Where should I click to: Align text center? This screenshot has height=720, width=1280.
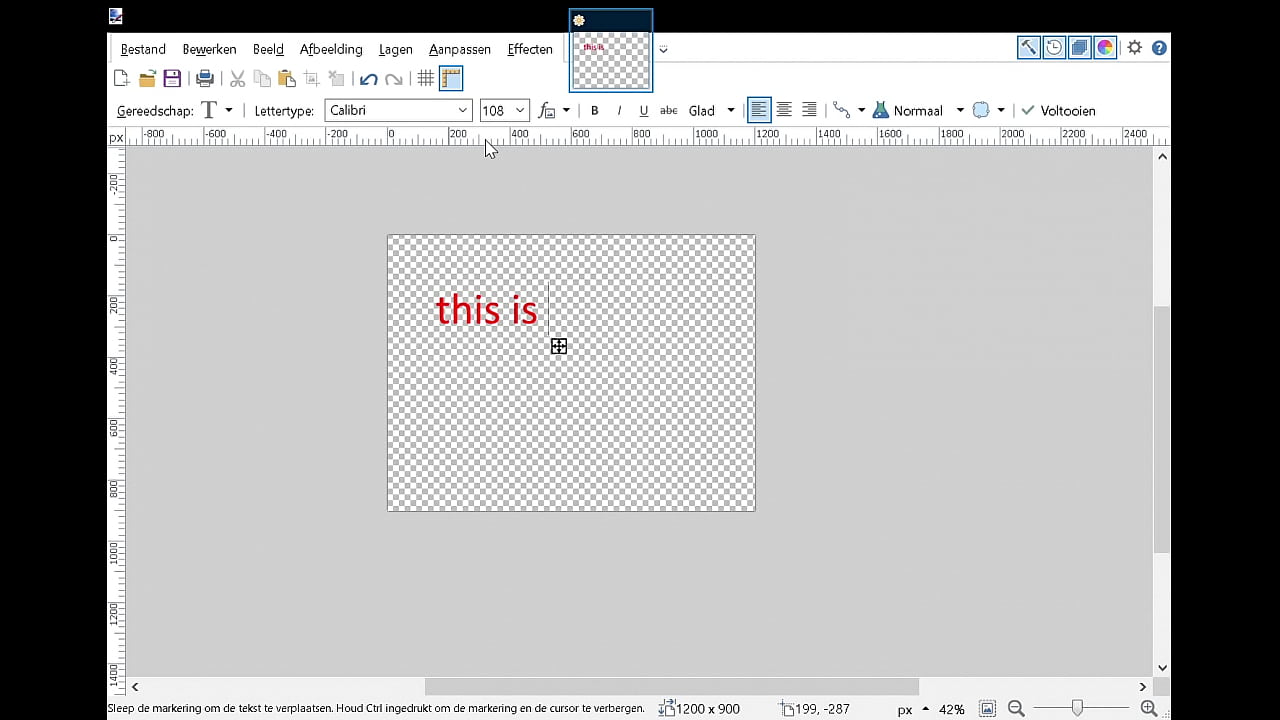click(784, 110)
